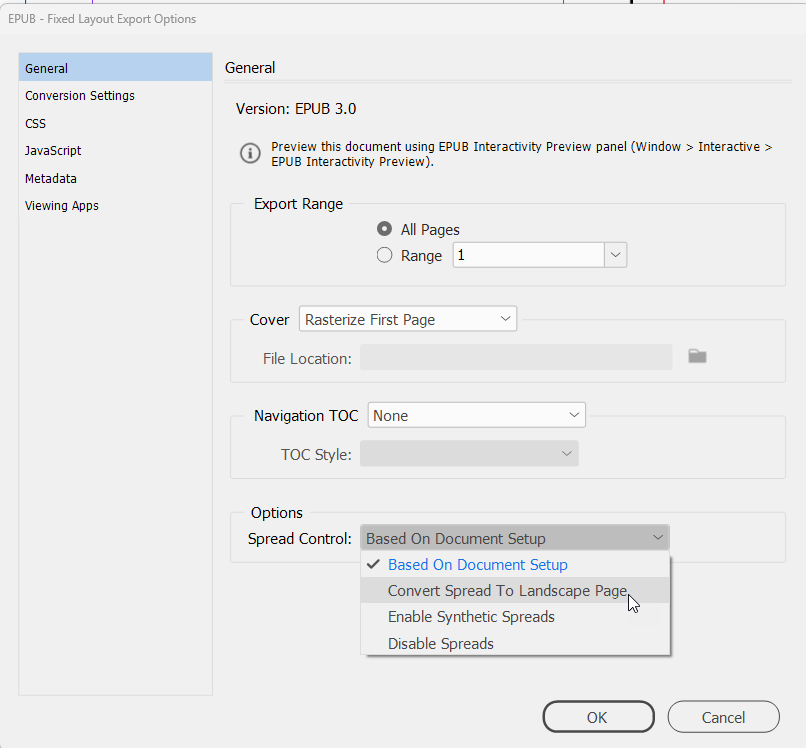The height and width of the screenshot is (748, 806).
Task: Open the Metadata section
Action: (50, 178)
